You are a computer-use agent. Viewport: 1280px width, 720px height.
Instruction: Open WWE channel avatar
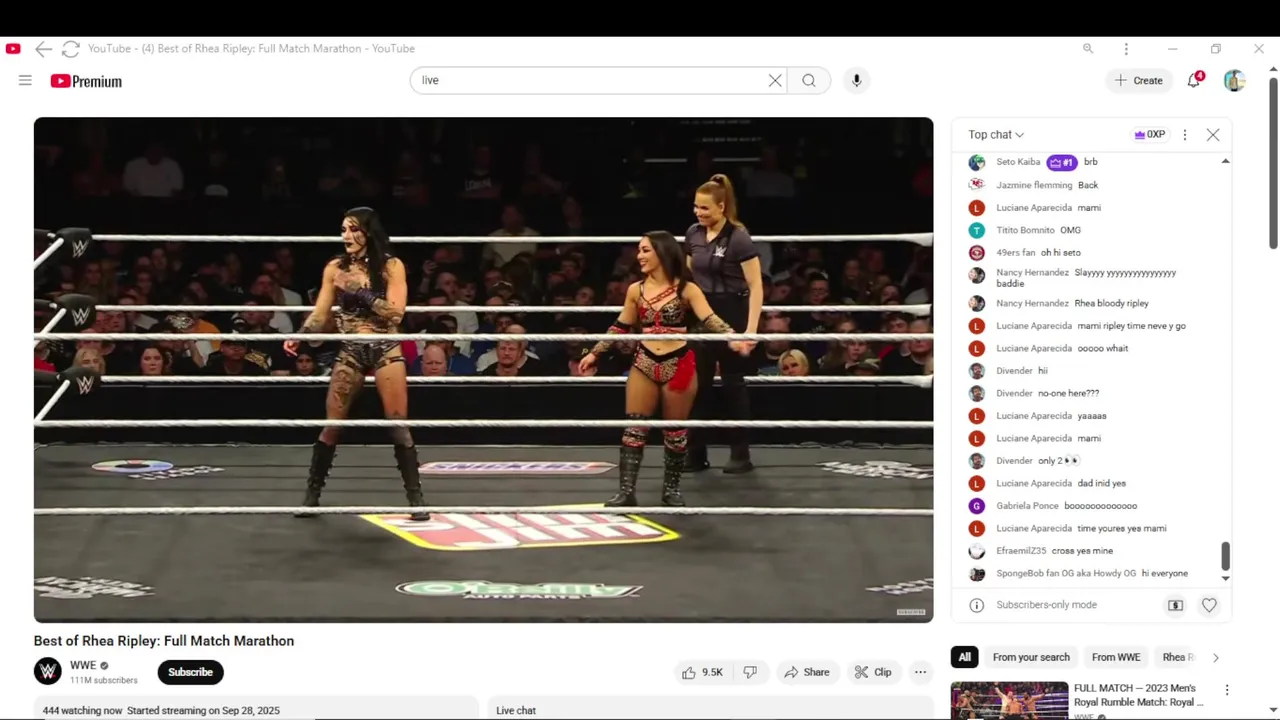click(48, 671)
